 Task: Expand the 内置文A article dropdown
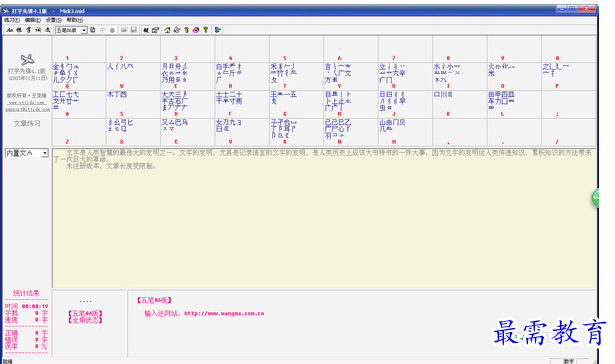click(45, 153)
